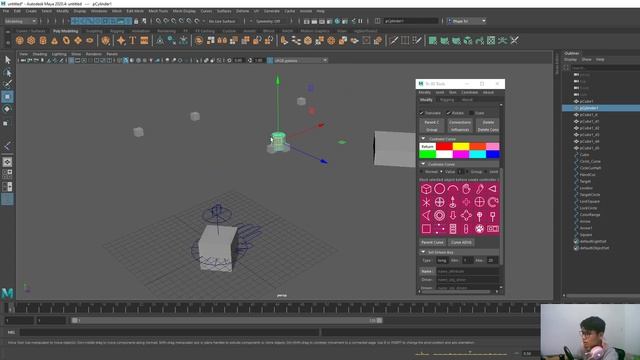This screenshot has height=360, width=640.
Task: Toggle the Rotate checkbox
Action: pos(448,113)
